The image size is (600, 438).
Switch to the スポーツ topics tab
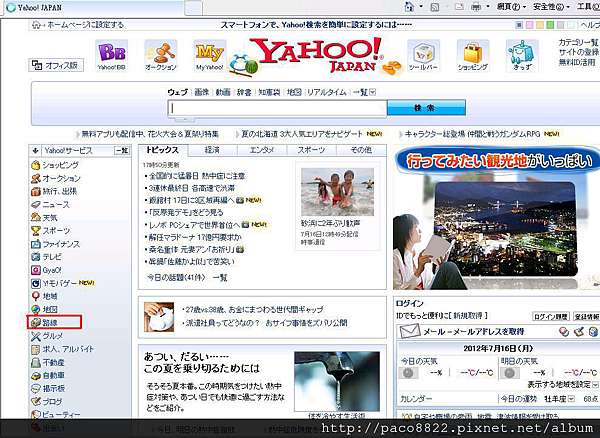pyautogui.click(x=311, y=150)
